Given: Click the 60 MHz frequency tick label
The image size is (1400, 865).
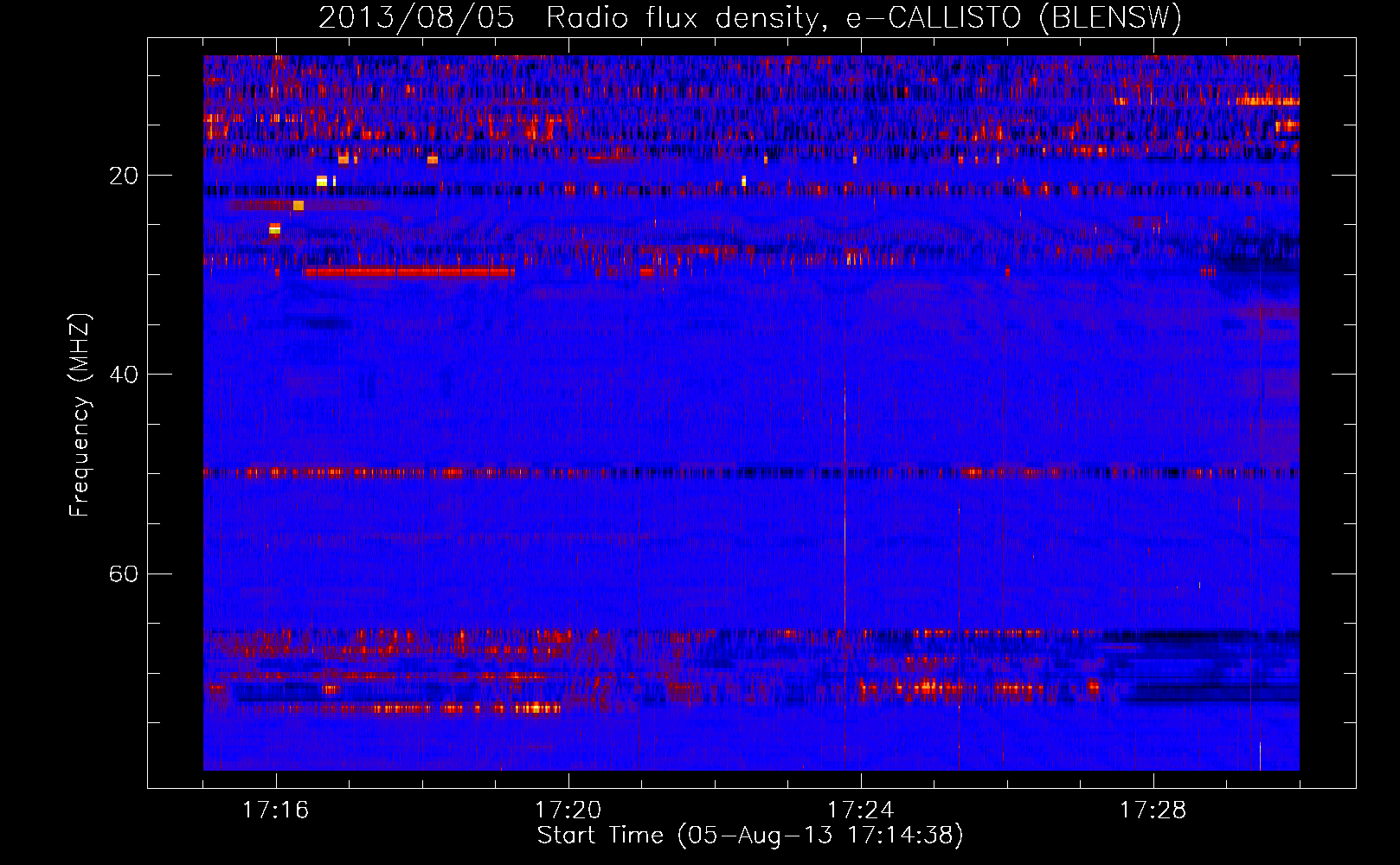Looking at the screenshot, I should point(123,573).
